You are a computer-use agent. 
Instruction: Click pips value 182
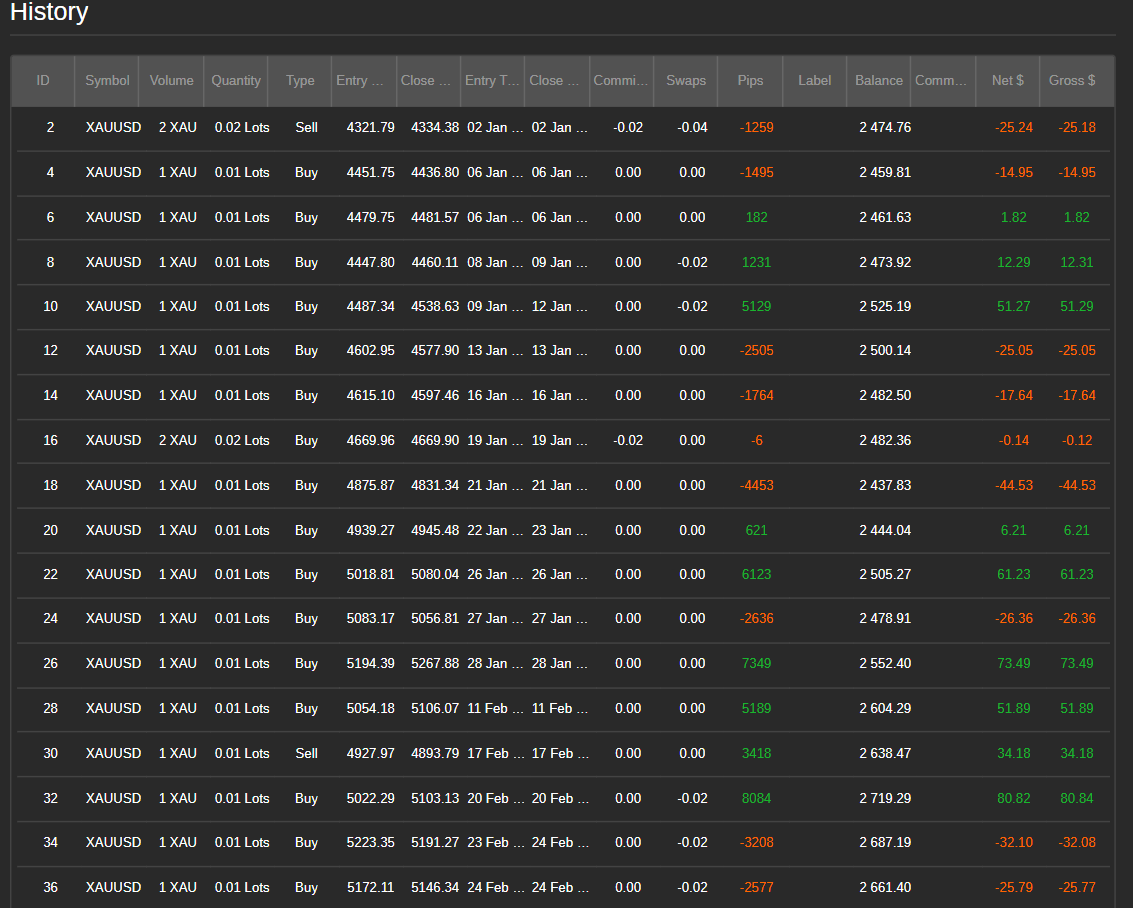click(x=757, y=217)
